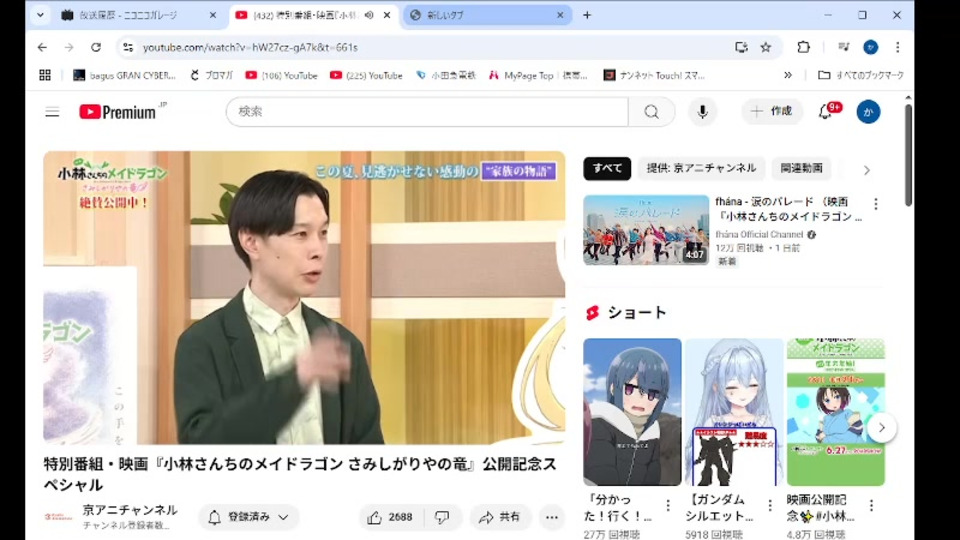The width and height of the screenshot is (960, 540).
Task: Open the 京アニチャンネル channel avatar
Action: tap(58, 517)
